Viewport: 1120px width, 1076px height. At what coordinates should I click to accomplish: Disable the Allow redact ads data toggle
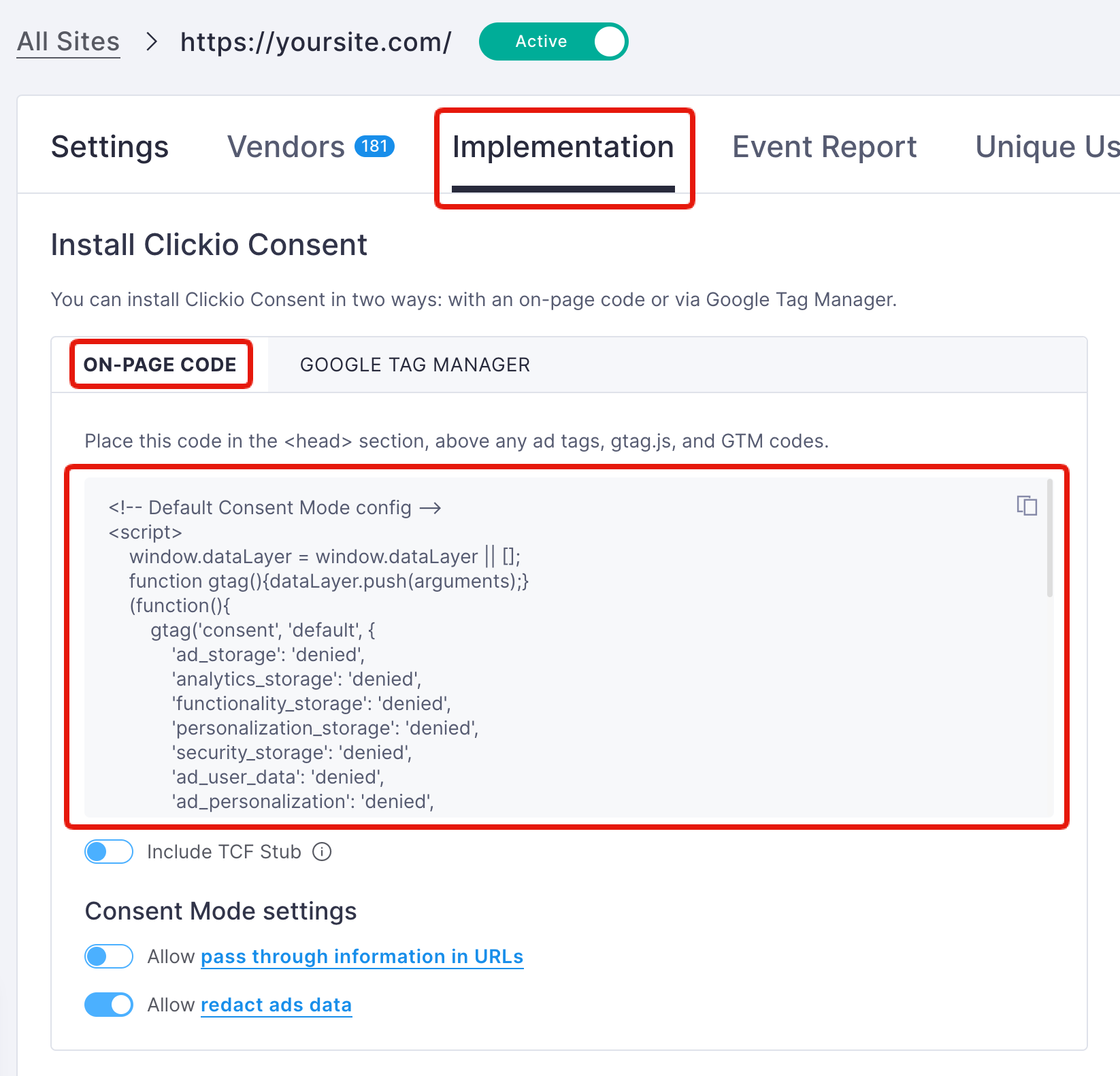[x=109, y=1005]
